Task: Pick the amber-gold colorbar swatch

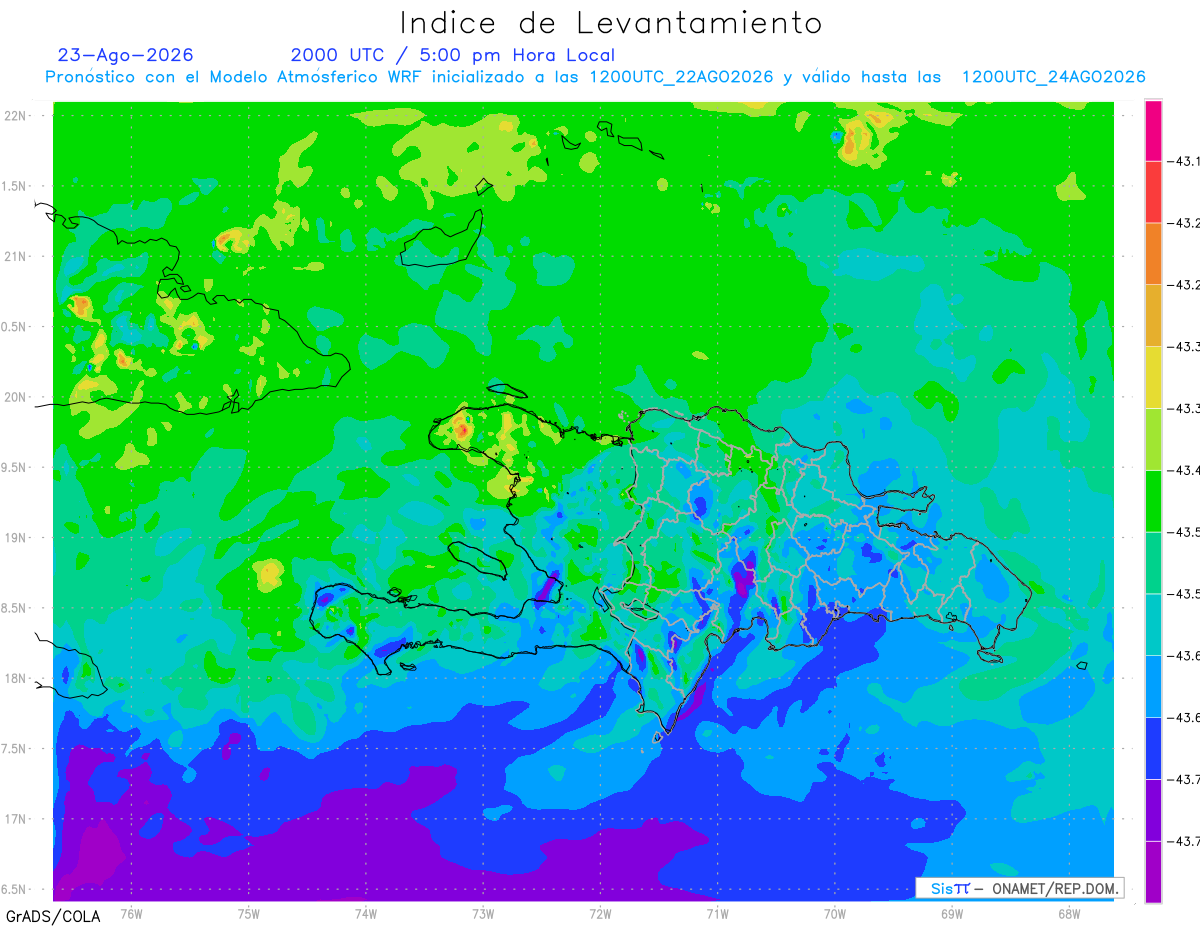Action: [1153, 315]
